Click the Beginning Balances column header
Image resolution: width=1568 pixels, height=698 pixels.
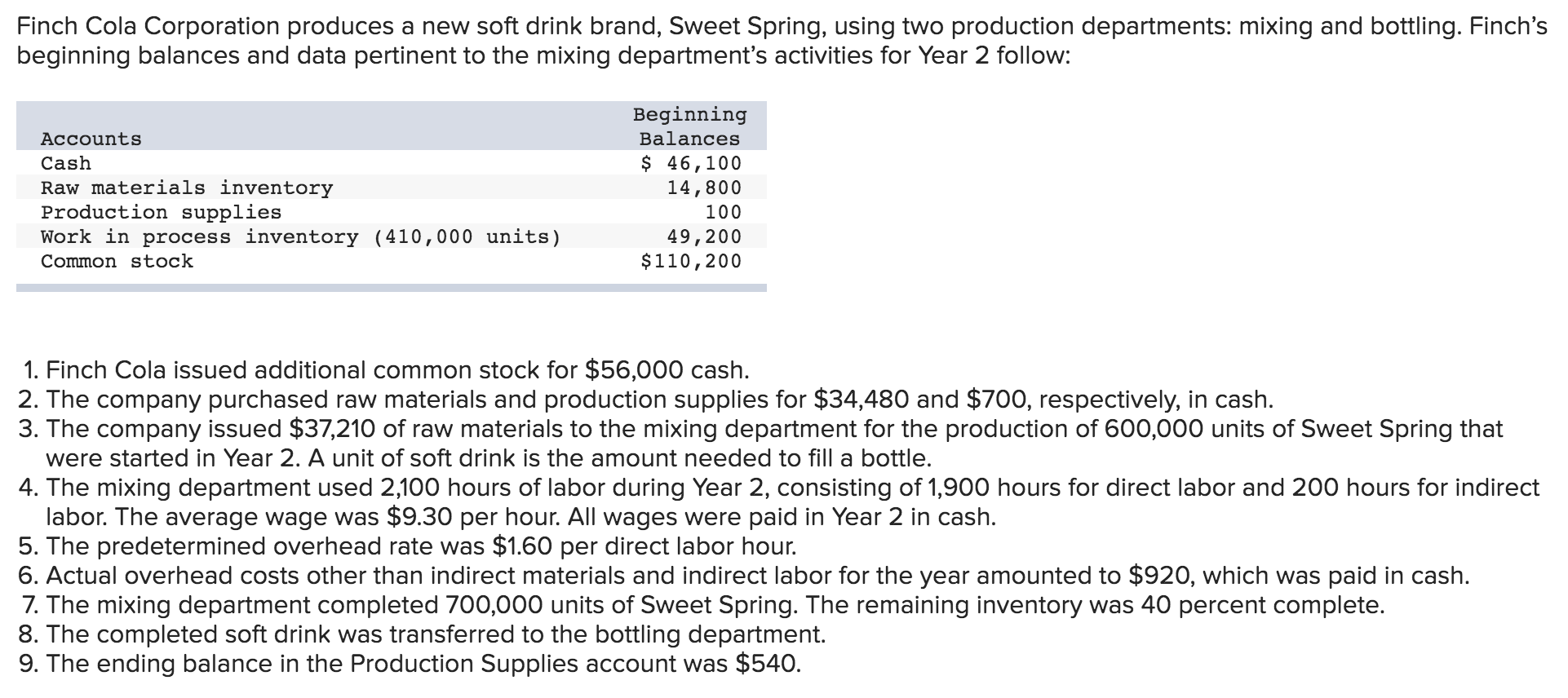tap(689, 126)
